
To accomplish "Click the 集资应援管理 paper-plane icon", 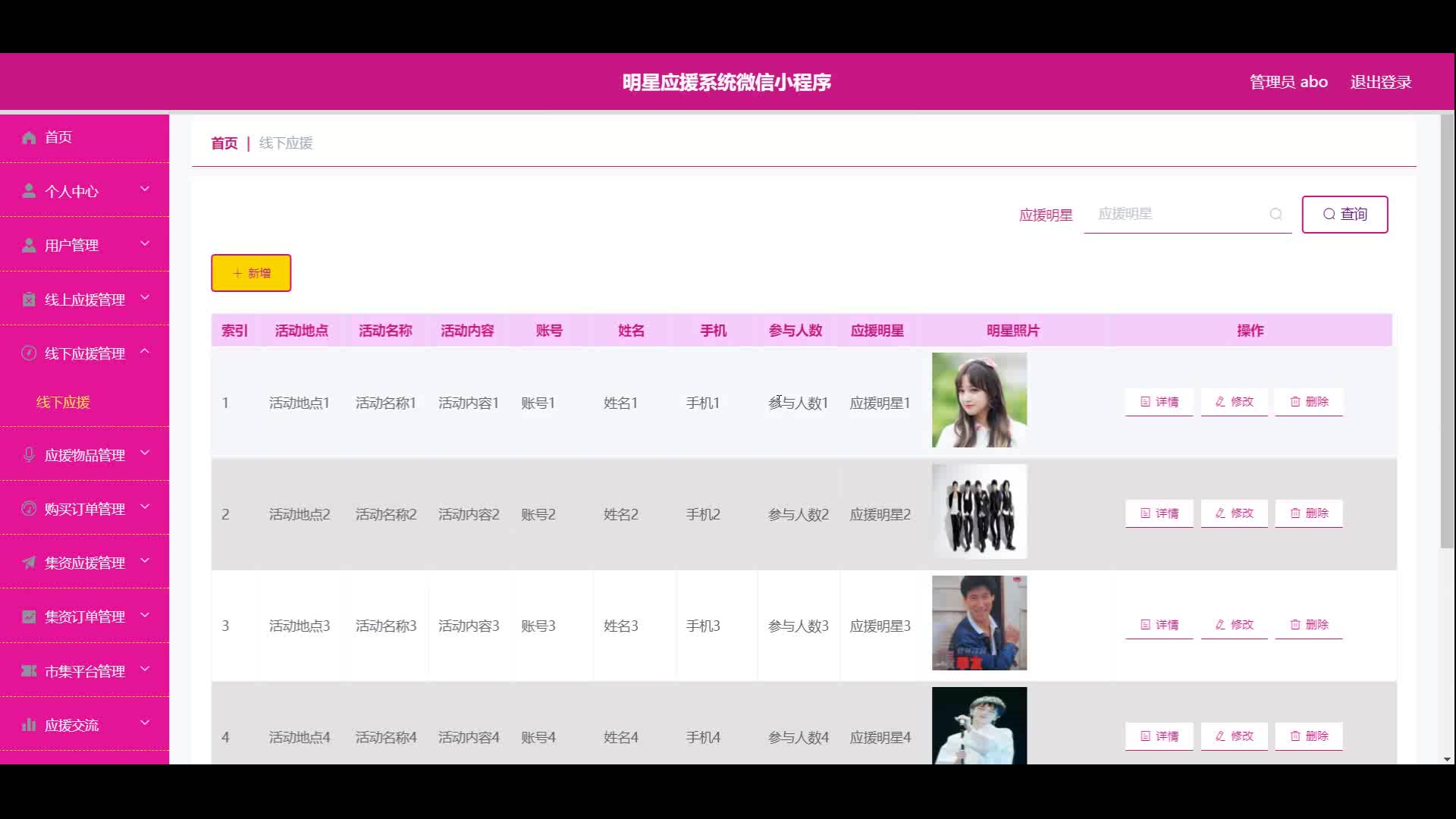I will click(x=29, y=563).
